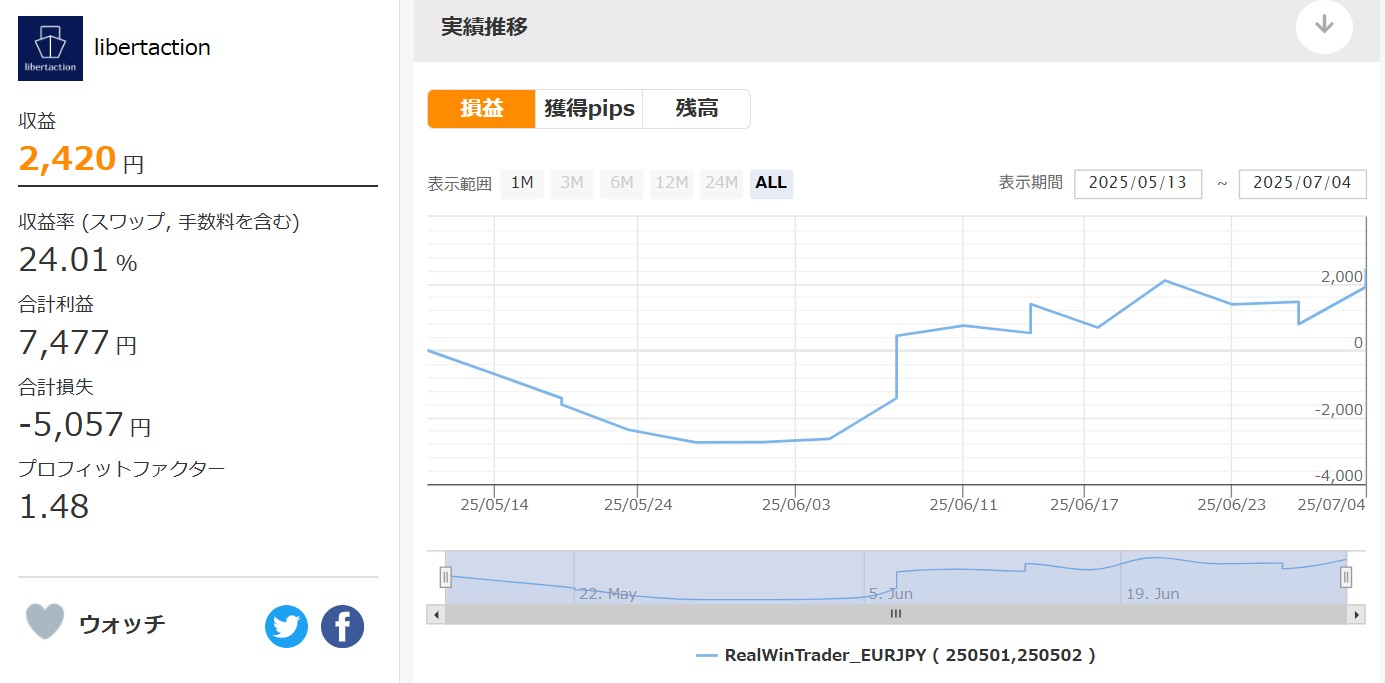Click the 1.48 profit factor value
The image size is (1385, 683).
54,506
